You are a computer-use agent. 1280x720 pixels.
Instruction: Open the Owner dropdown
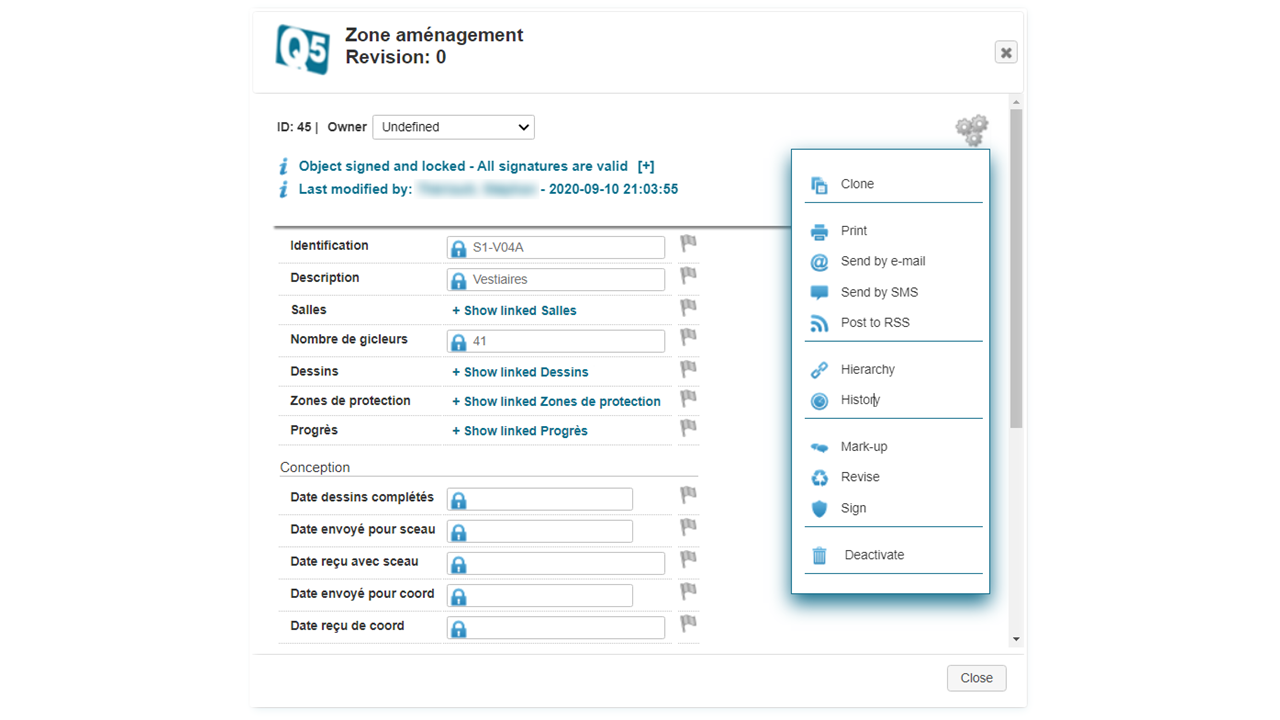pos(453,127)
